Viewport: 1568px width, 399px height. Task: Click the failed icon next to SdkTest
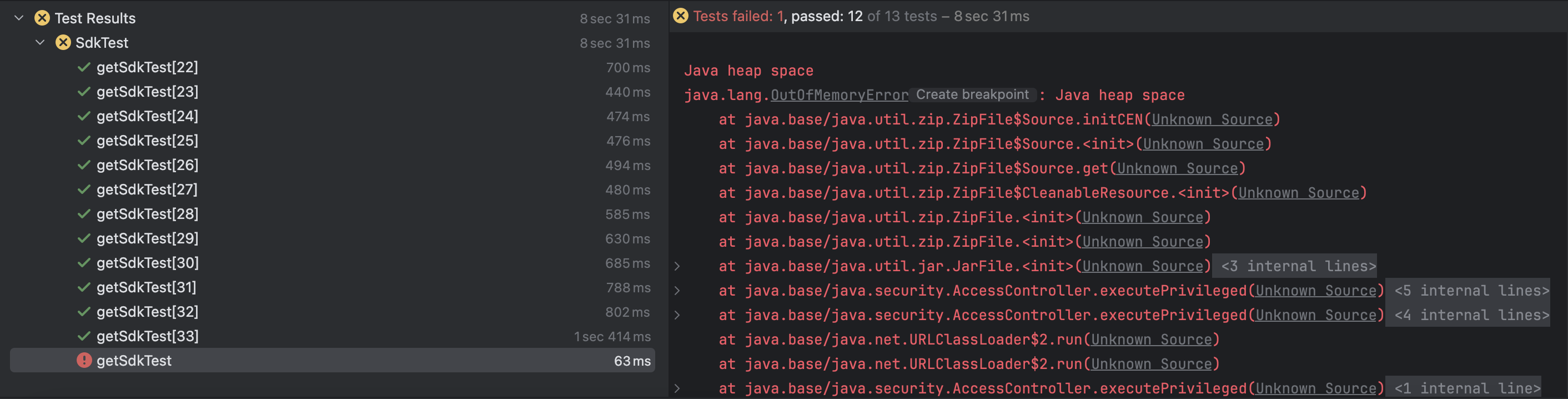click(63, 43)
